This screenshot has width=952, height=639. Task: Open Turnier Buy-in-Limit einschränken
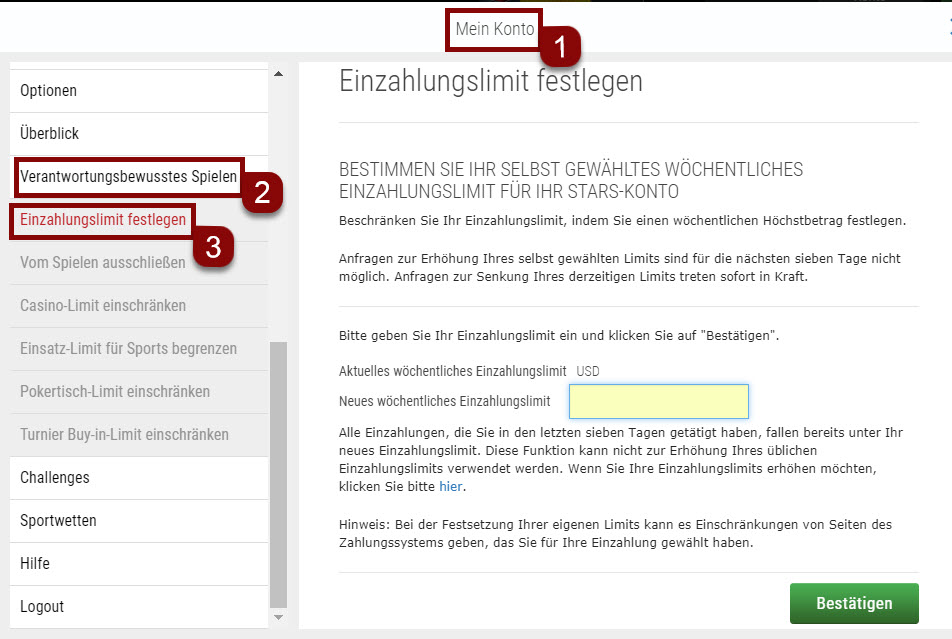[x=132, y=434]
